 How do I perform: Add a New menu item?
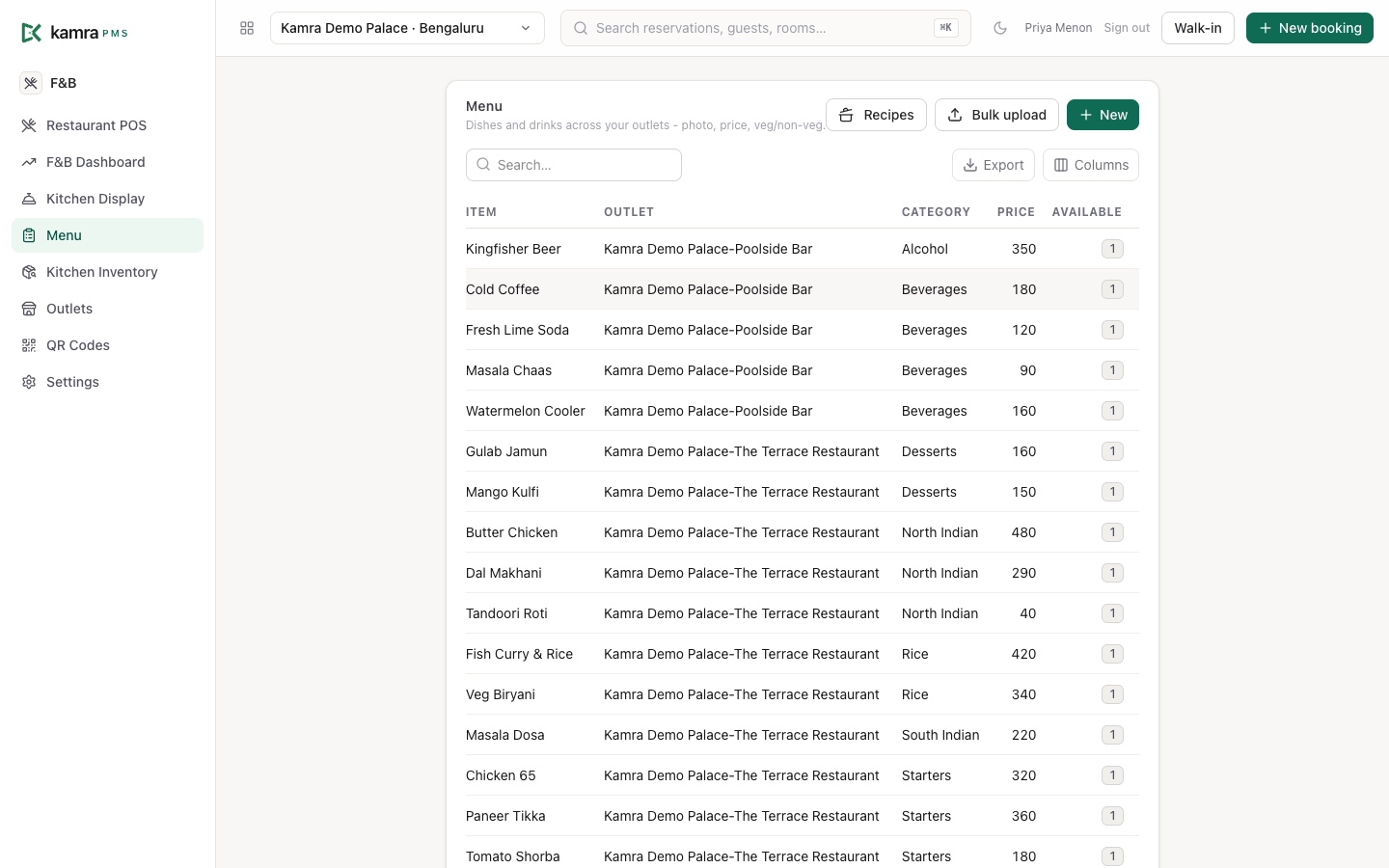[1103, 115]
